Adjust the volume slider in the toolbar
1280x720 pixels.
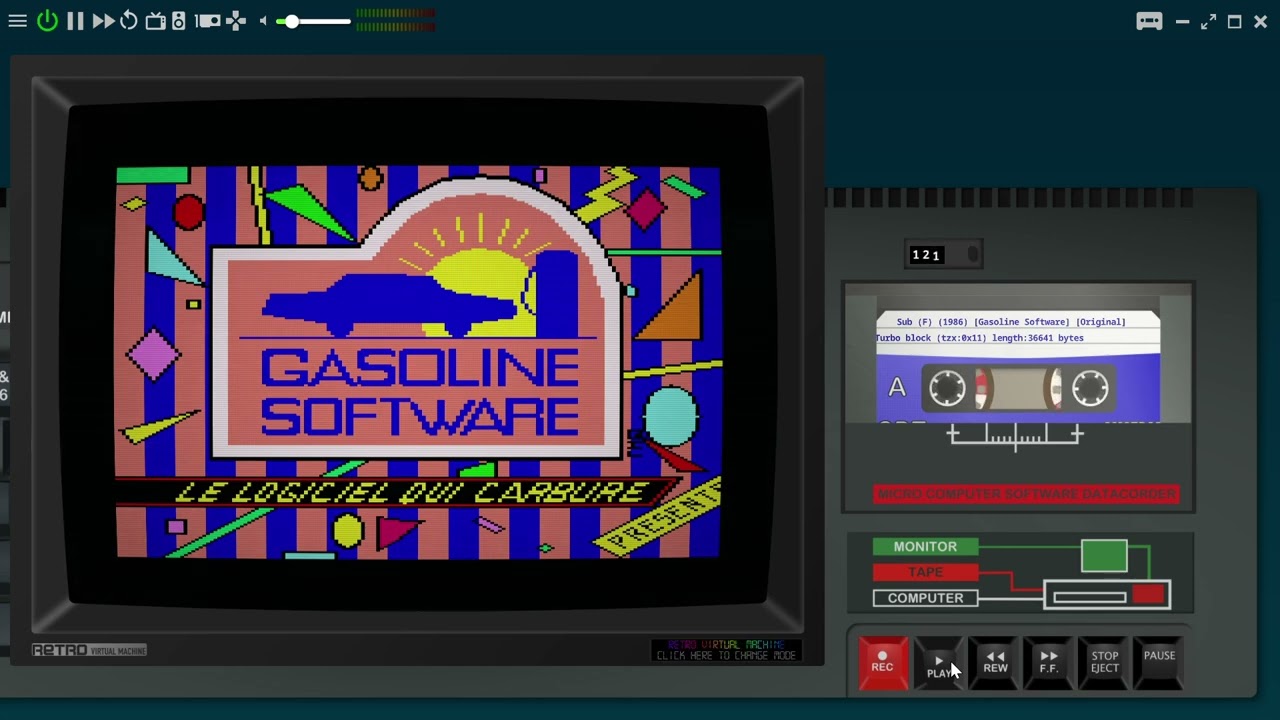pyautogui.click(x=315, y=21)
